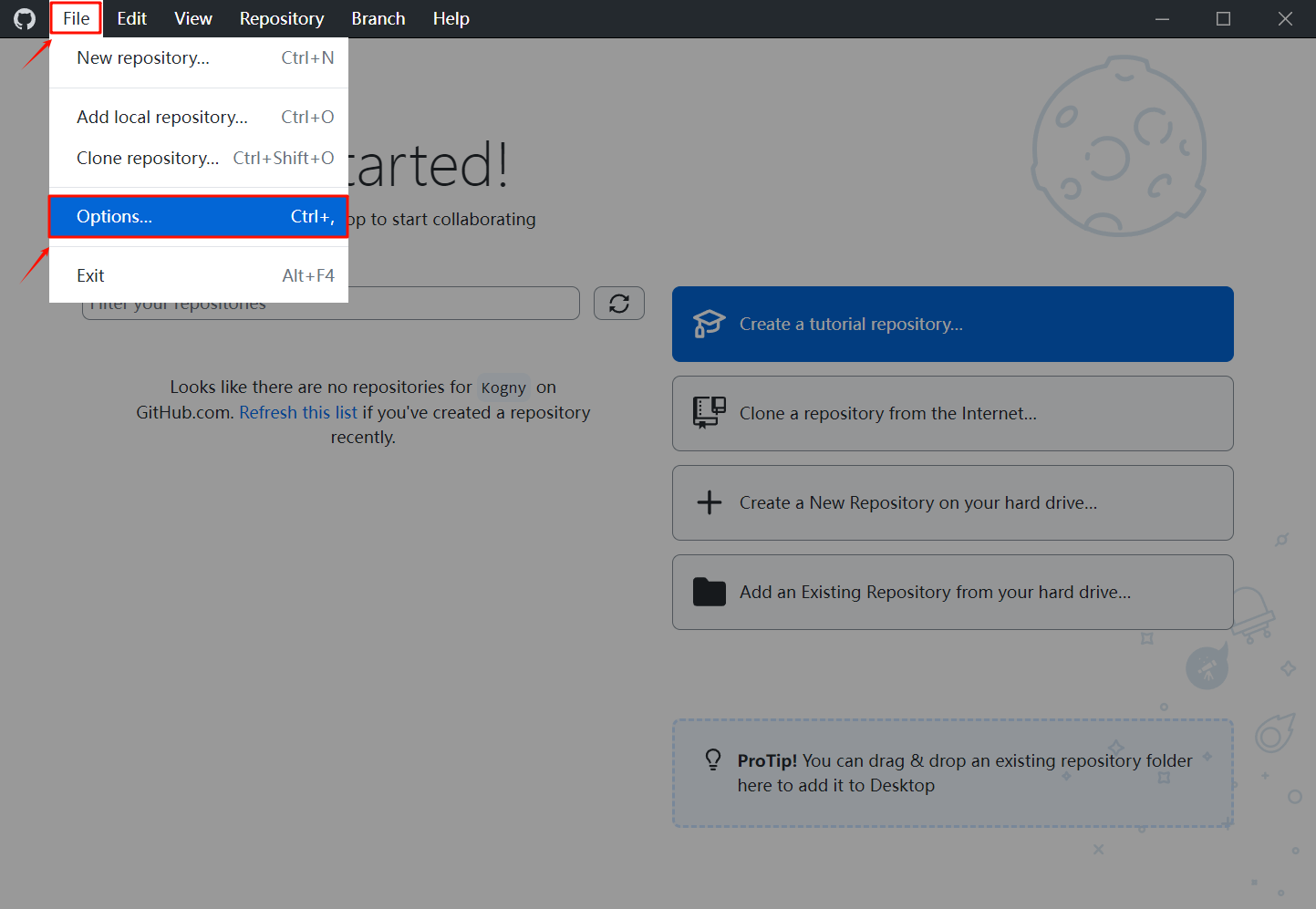The width and height of the screenshot is (1316, 909).
Task: Select Add local repository... menu entry
Action: 199,117
